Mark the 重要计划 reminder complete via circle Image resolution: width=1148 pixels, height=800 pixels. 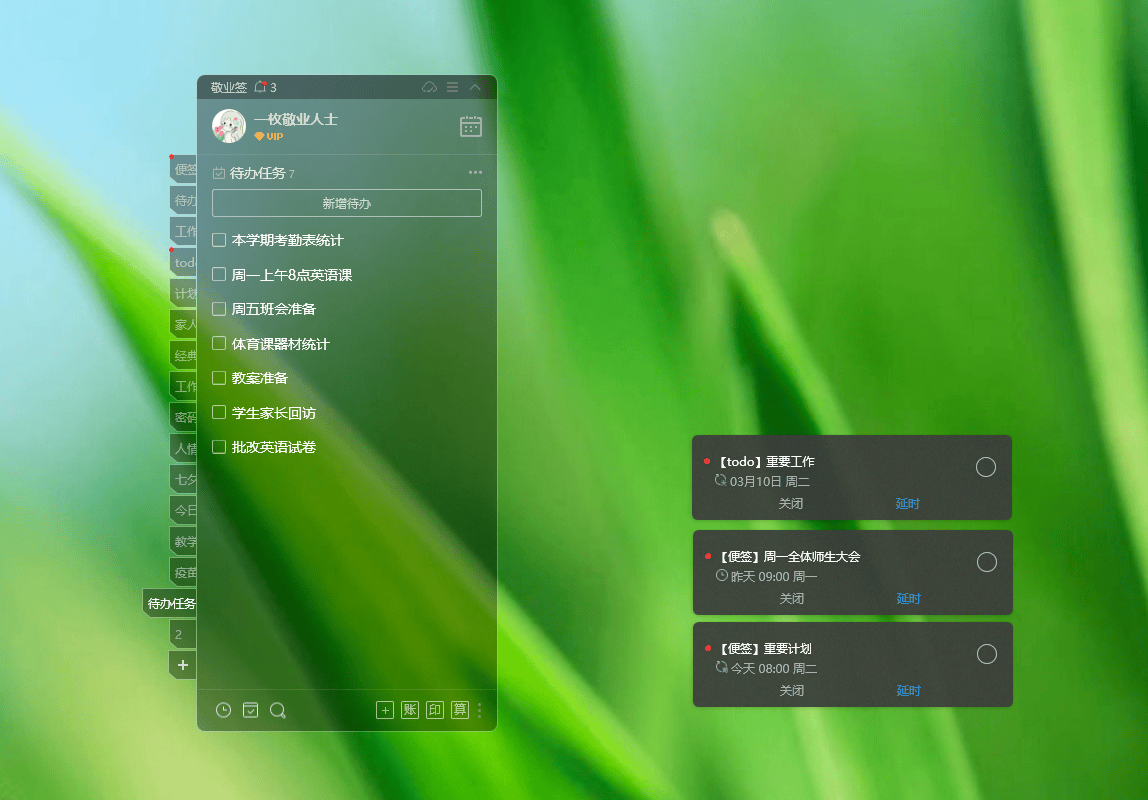986,654
